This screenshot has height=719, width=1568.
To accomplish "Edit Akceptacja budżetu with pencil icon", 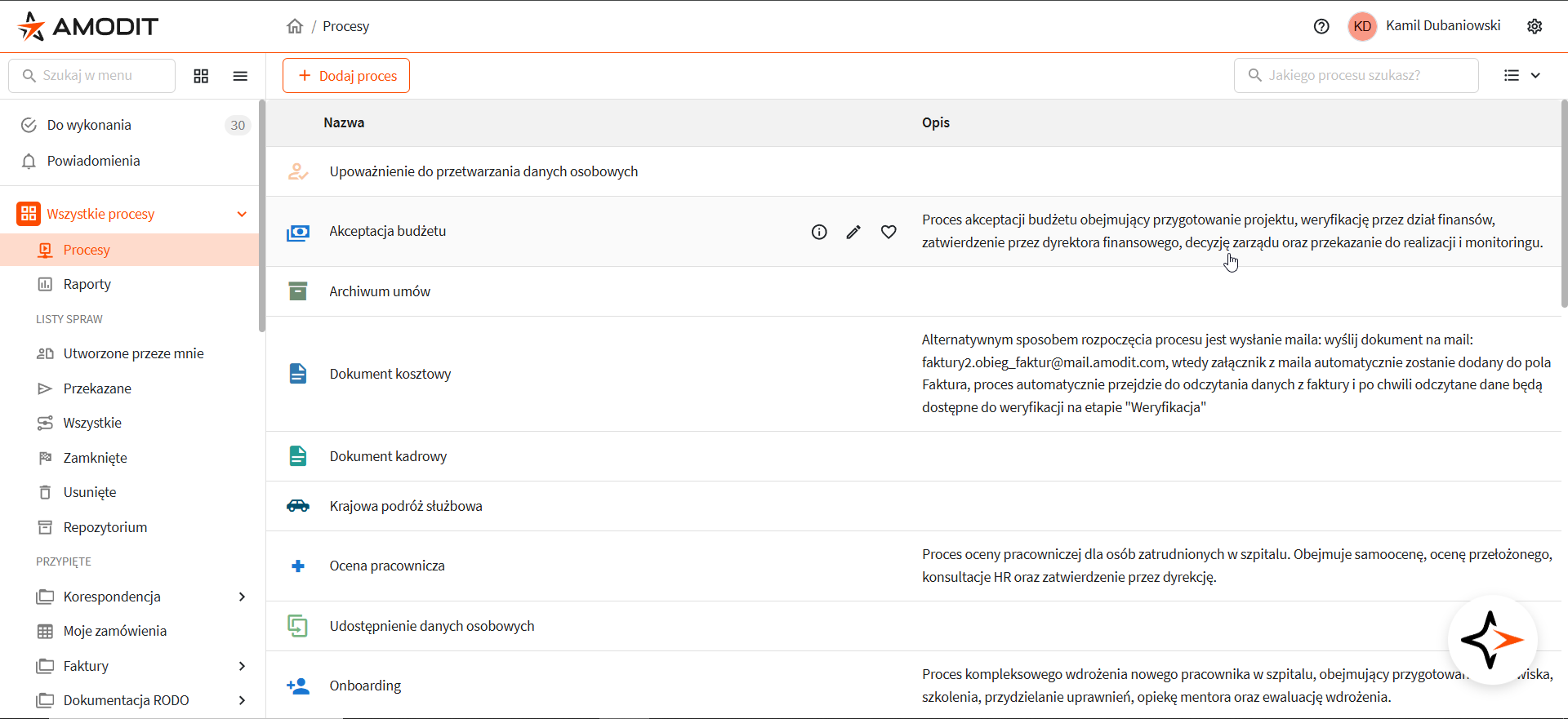I will tap(853, 232).
